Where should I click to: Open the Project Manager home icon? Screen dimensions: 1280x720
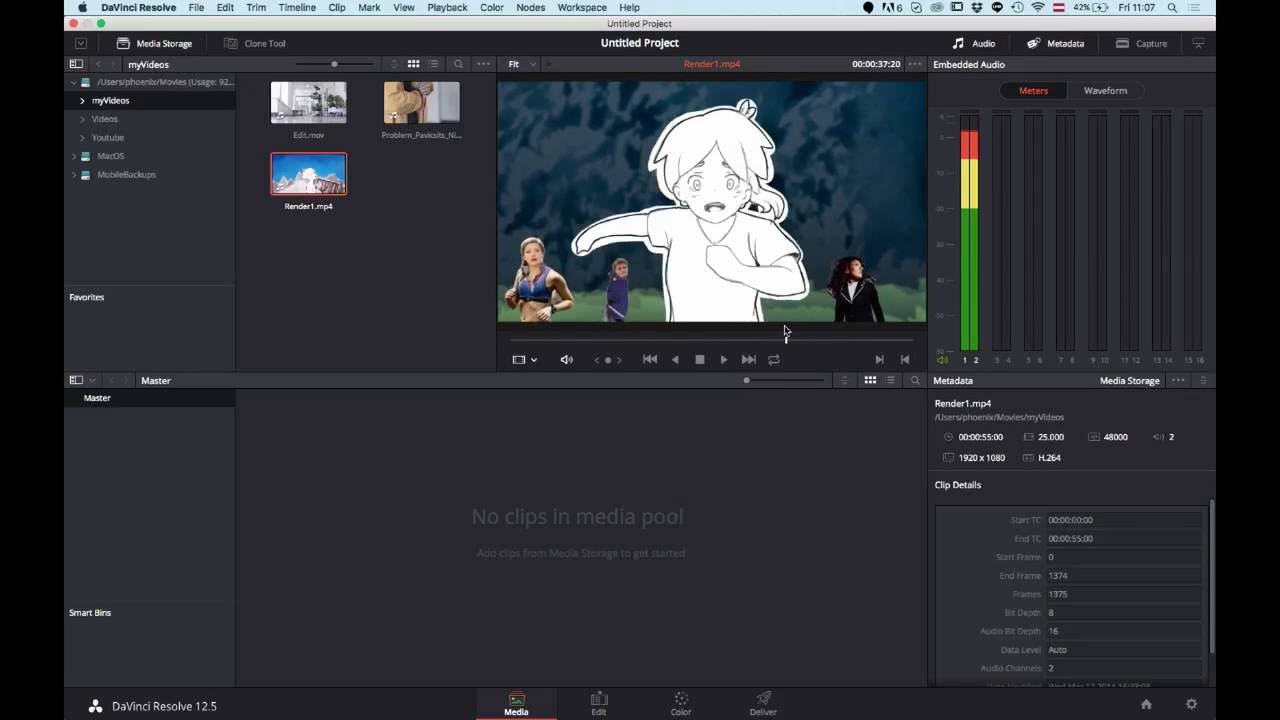click(1146, 704)
